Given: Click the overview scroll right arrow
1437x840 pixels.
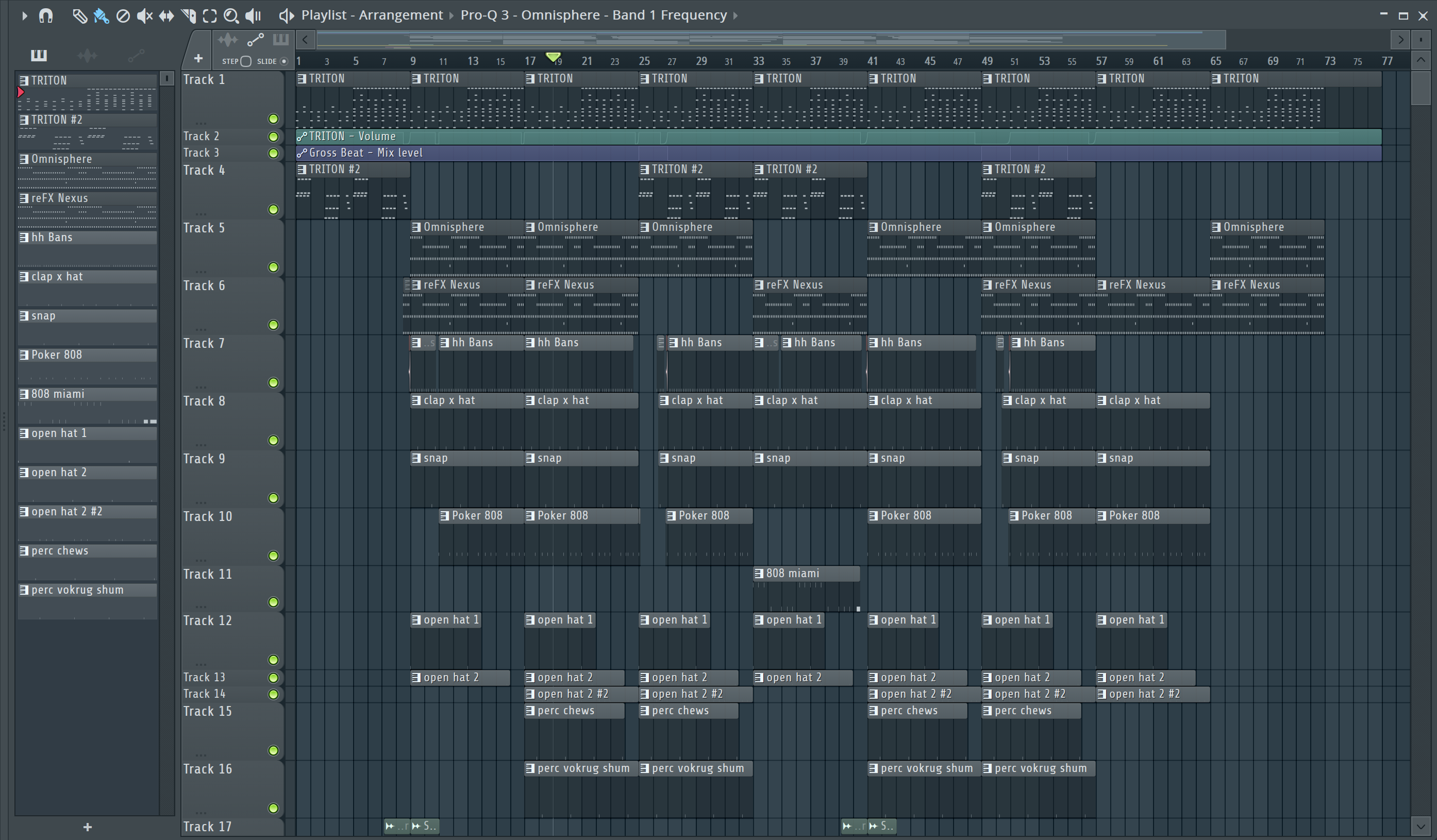Looking at the screenshot, I should tap(1400, 39).
